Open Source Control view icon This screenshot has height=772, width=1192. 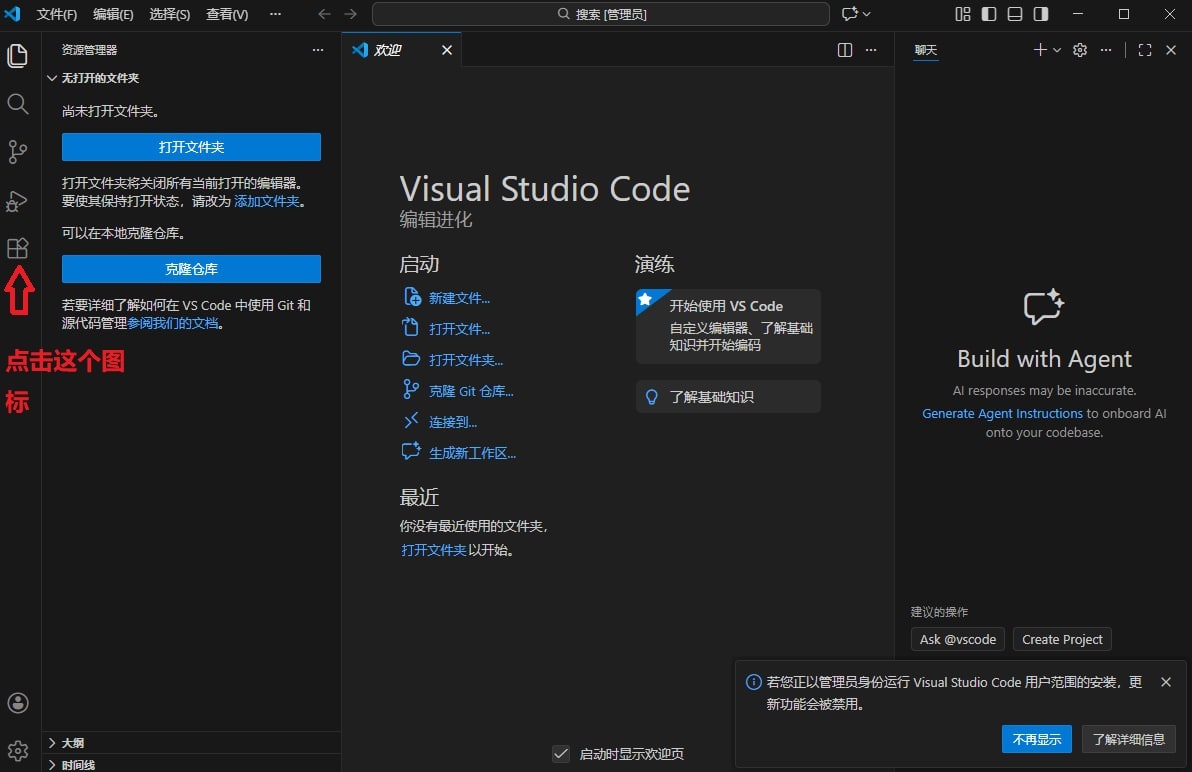point(18,152)
